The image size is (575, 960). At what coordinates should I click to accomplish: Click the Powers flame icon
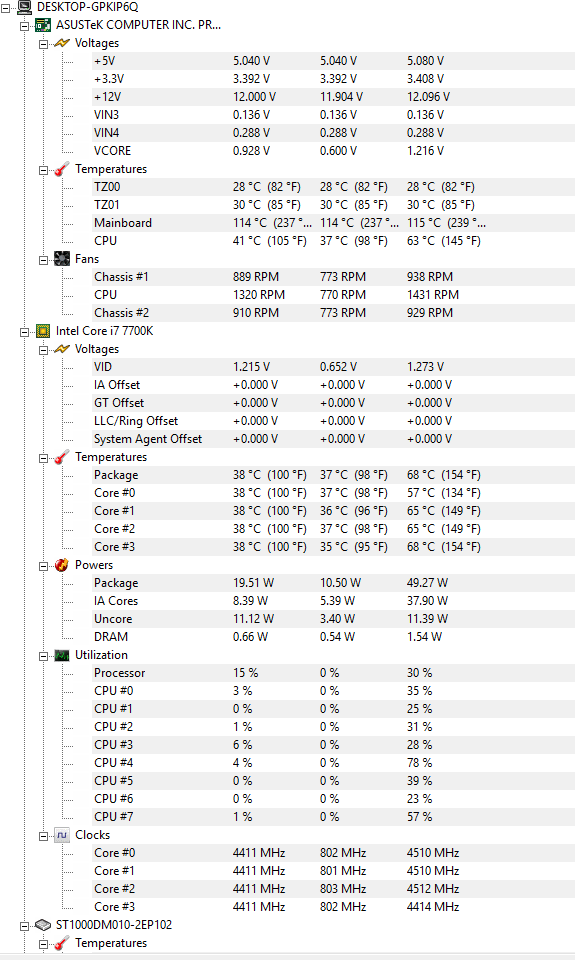(x=62, y=565)
